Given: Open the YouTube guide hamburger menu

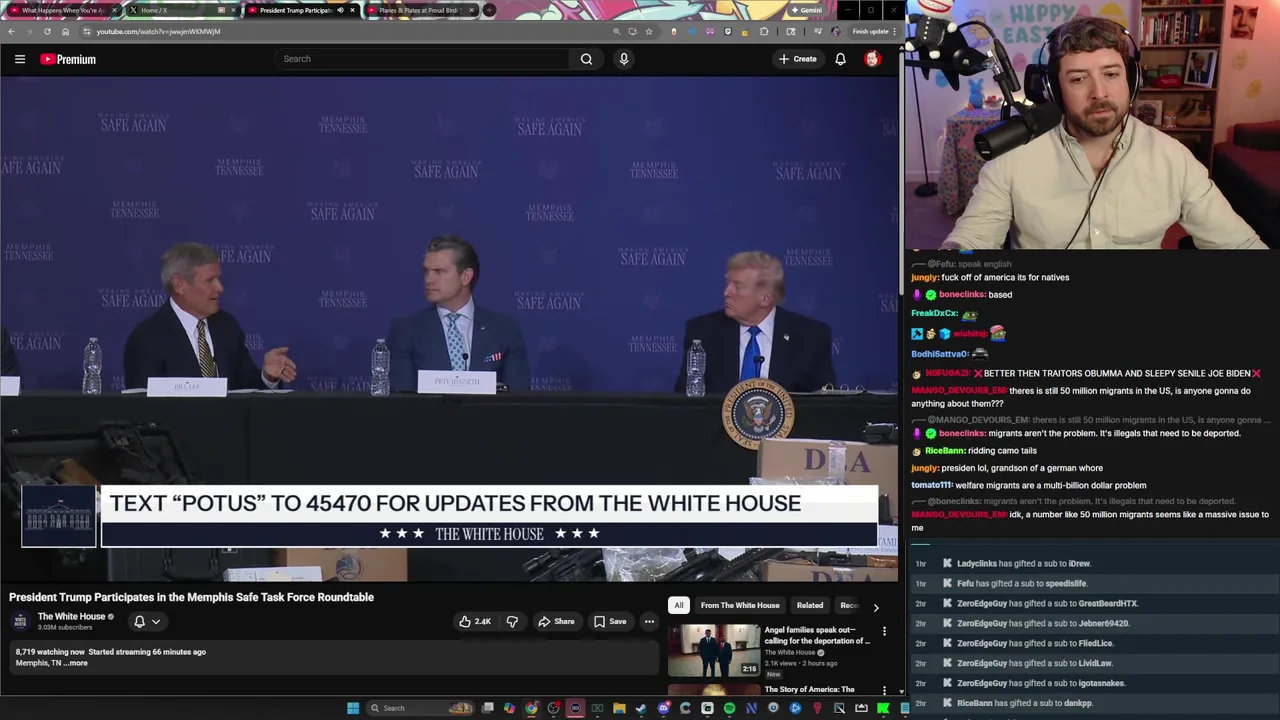Looking at the screenshot, I should 19,59.
